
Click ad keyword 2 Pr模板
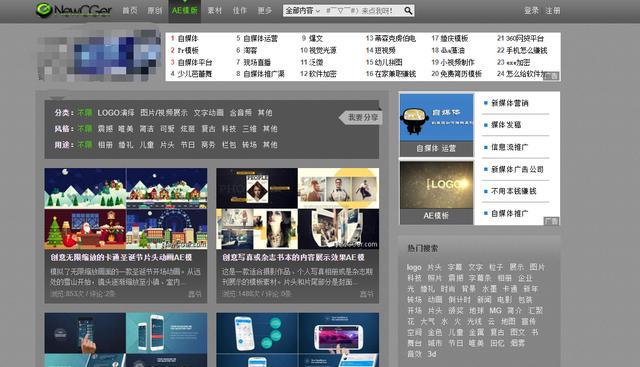[188, 50]
